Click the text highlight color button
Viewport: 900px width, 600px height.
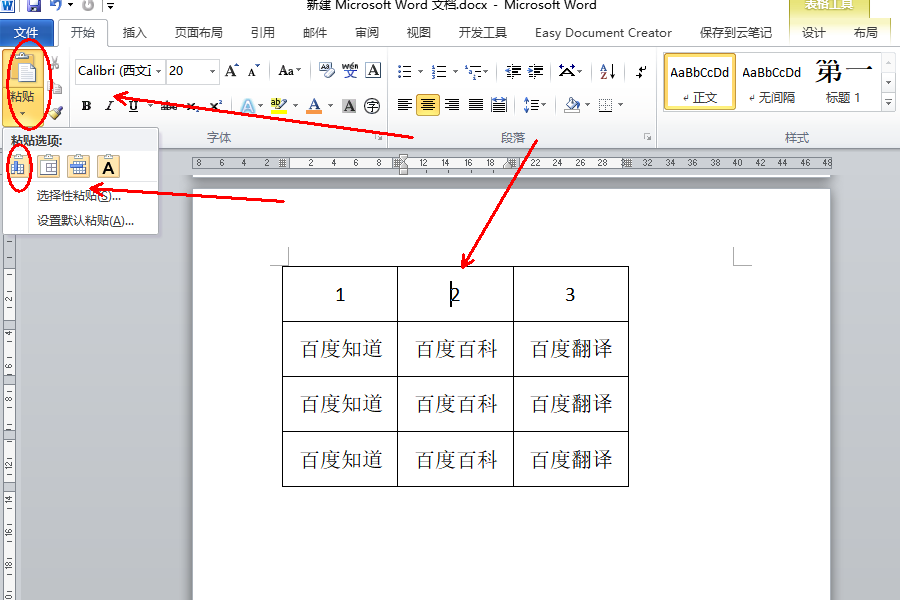[278, 106]
